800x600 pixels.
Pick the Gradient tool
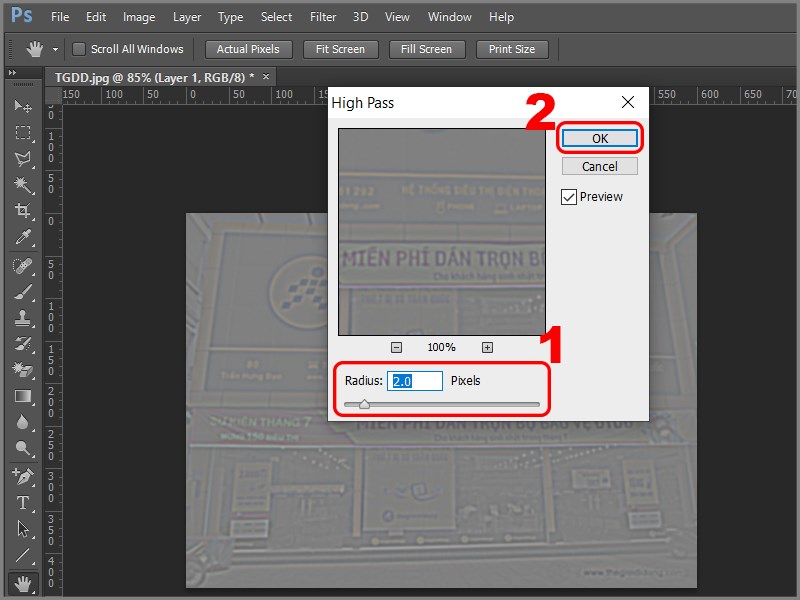[22, 396]
